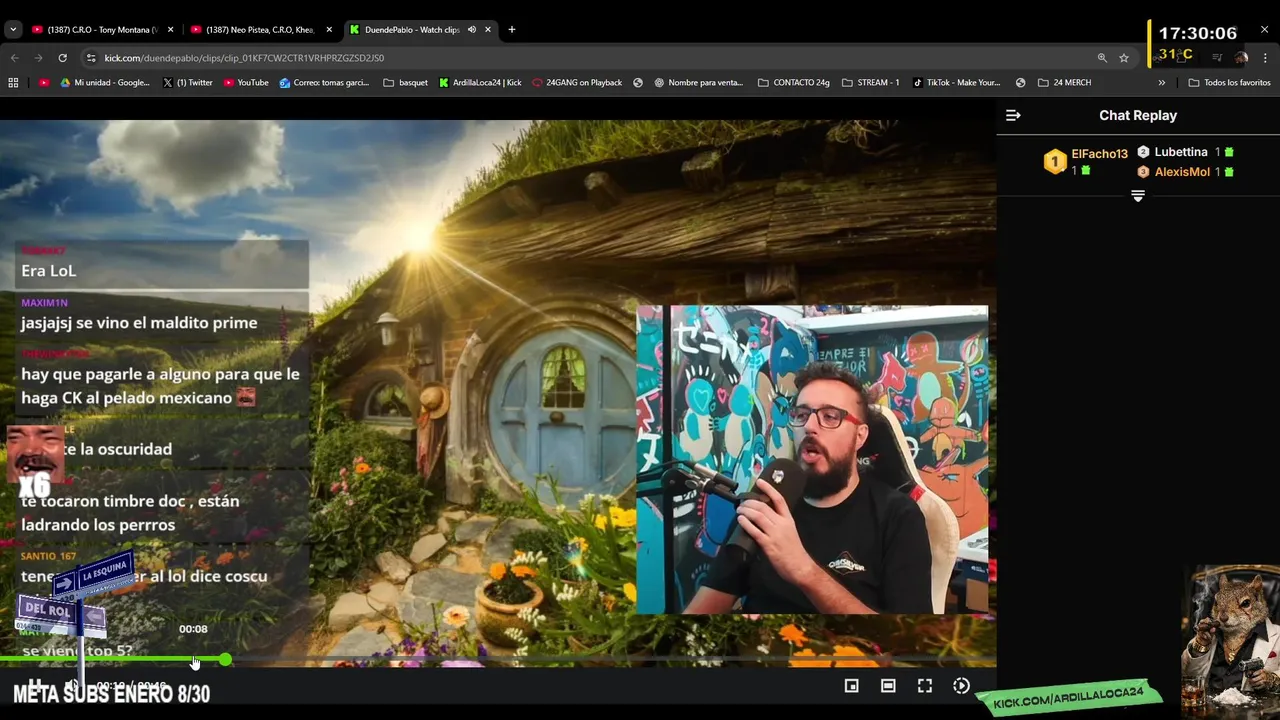Collapse the Chat Replay panel icon
The height and width of the screenshot is (720, 1280).
tap(1013, 116)
